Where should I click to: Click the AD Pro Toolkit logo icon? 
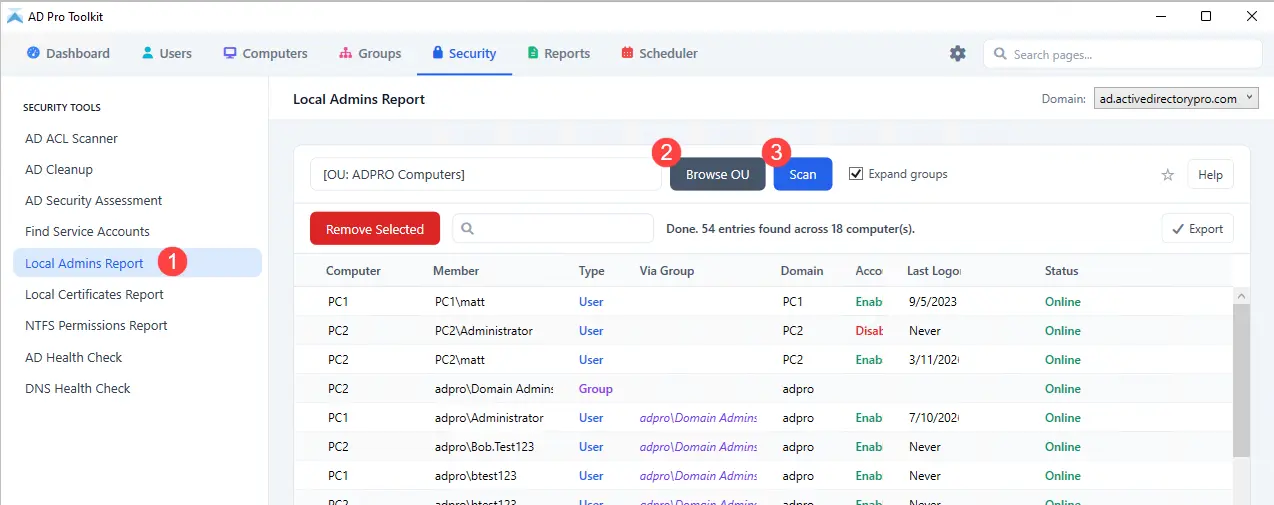[15, 16]
